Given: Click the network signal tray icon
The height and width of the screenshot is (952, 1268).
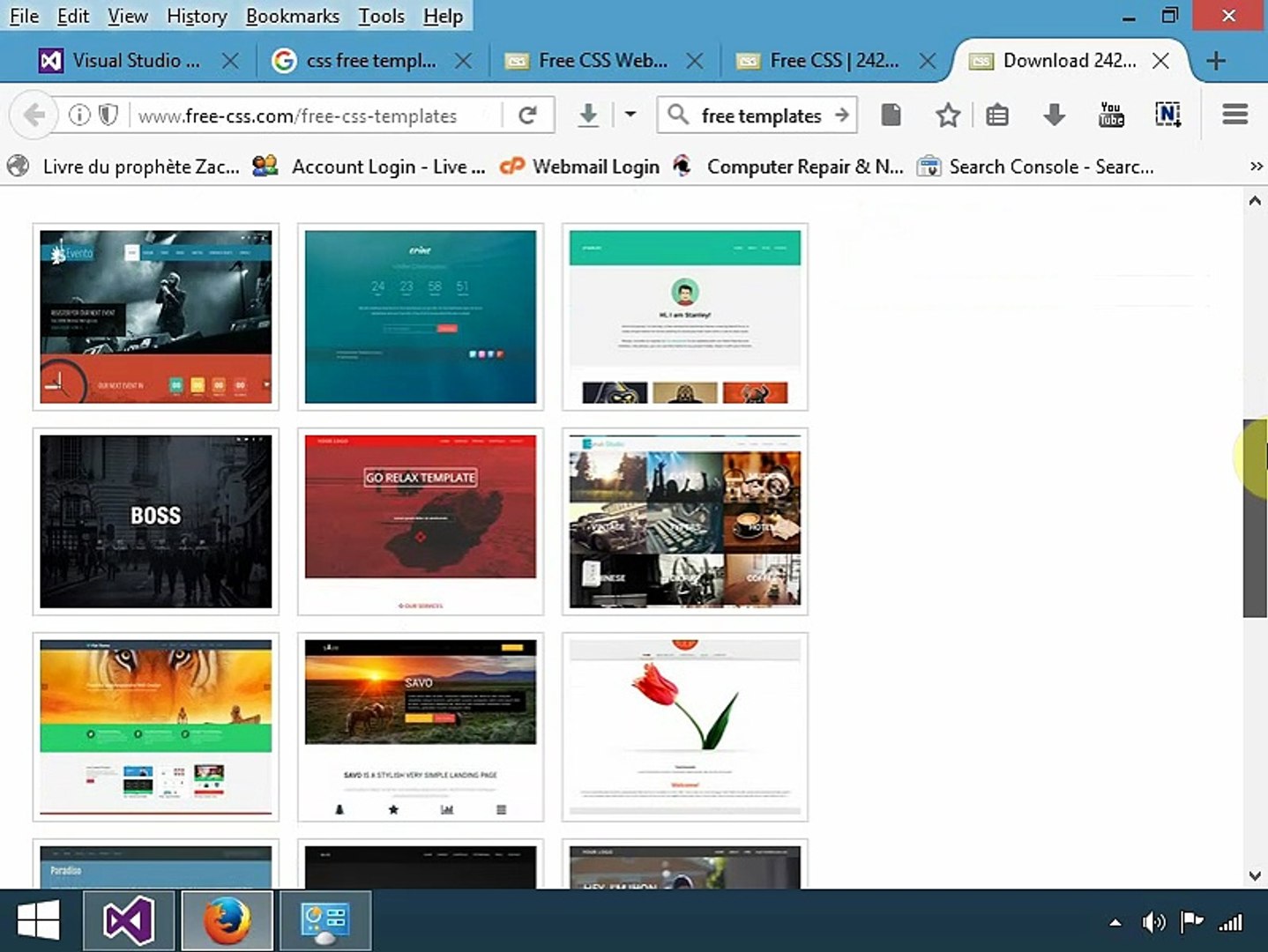Looking at the screenshot, I should tap(1230, 923).
